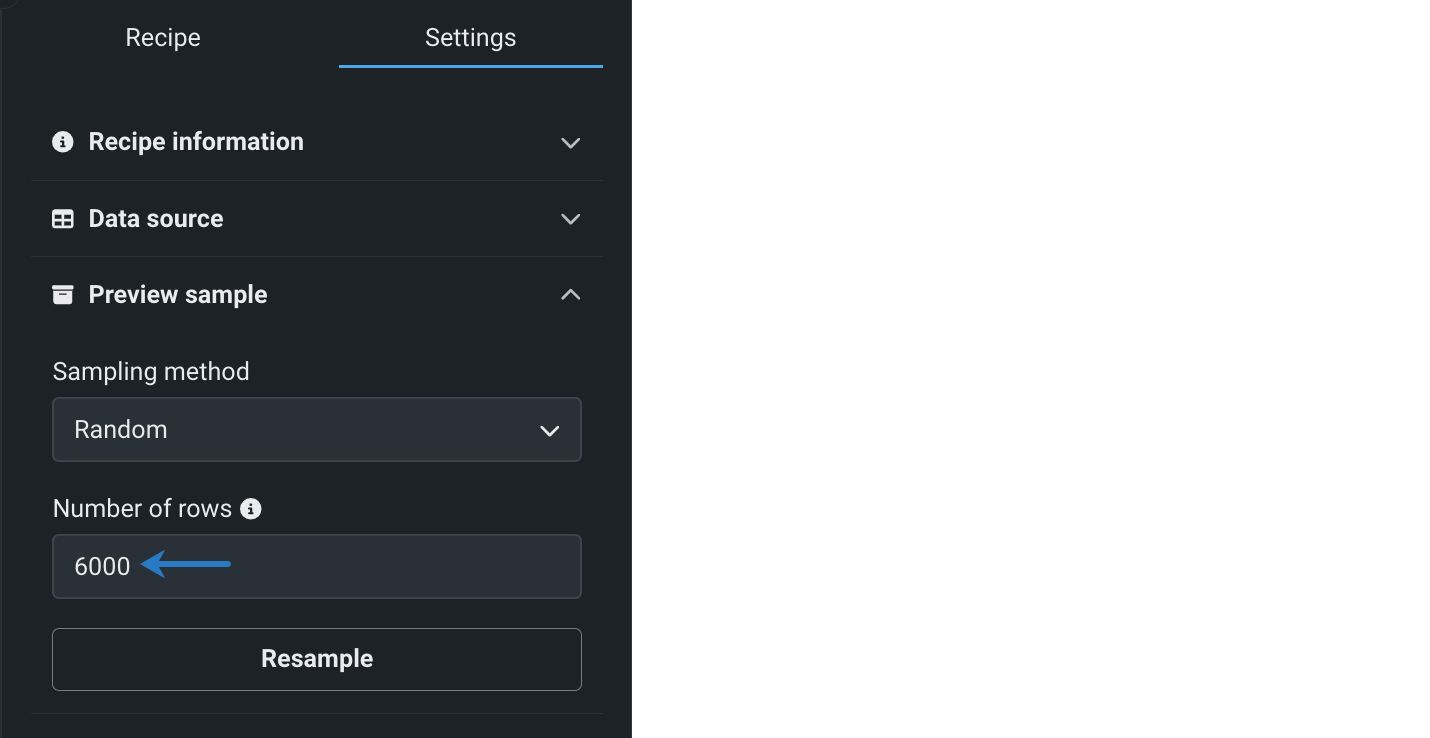
Task: Show the Number of rows info tooltip icon
Action: point(252,509)
